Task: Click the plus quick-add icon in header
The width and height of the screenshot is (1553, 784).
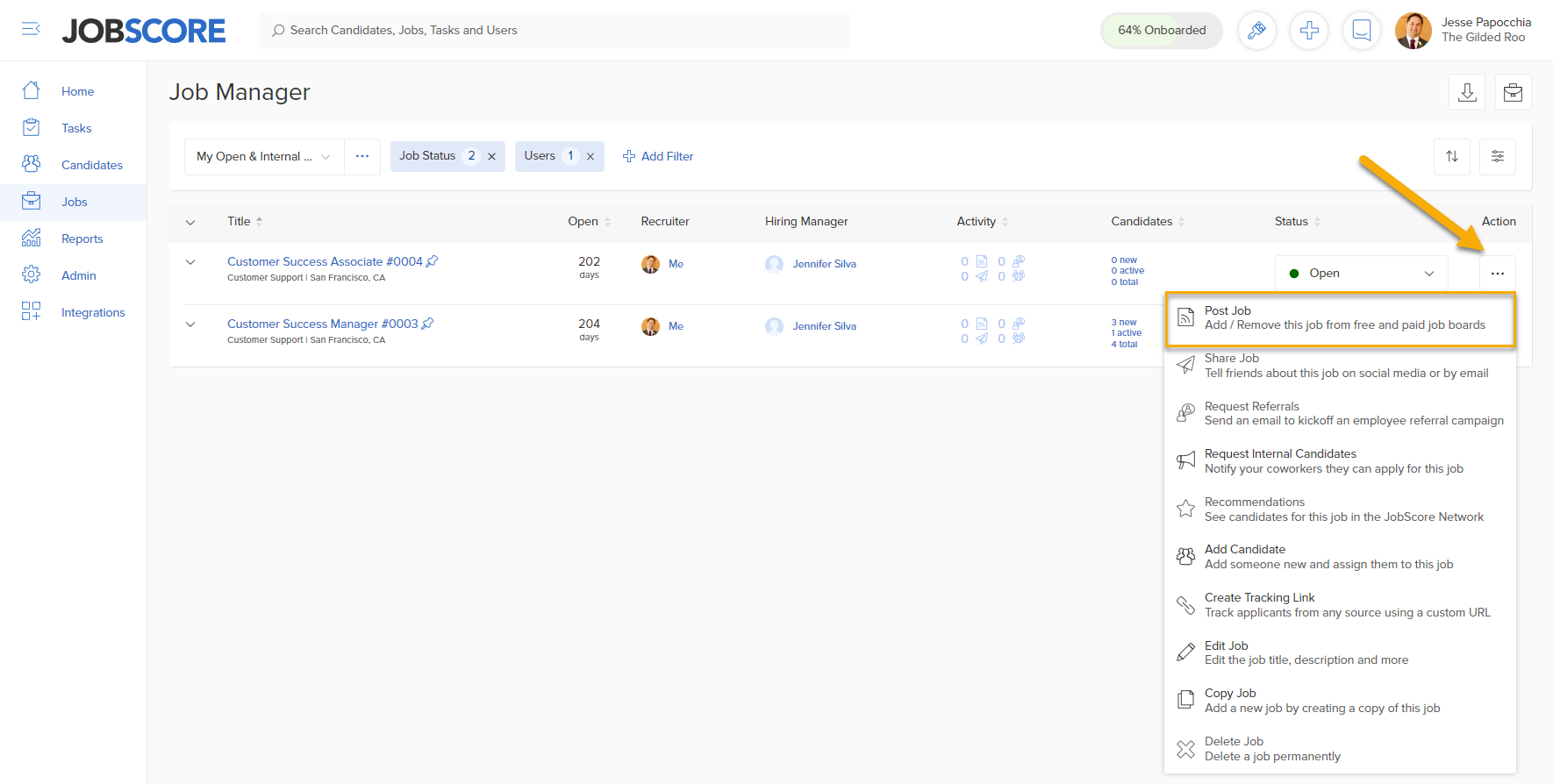Action: pyautogui.click(x=1309, y=31)
